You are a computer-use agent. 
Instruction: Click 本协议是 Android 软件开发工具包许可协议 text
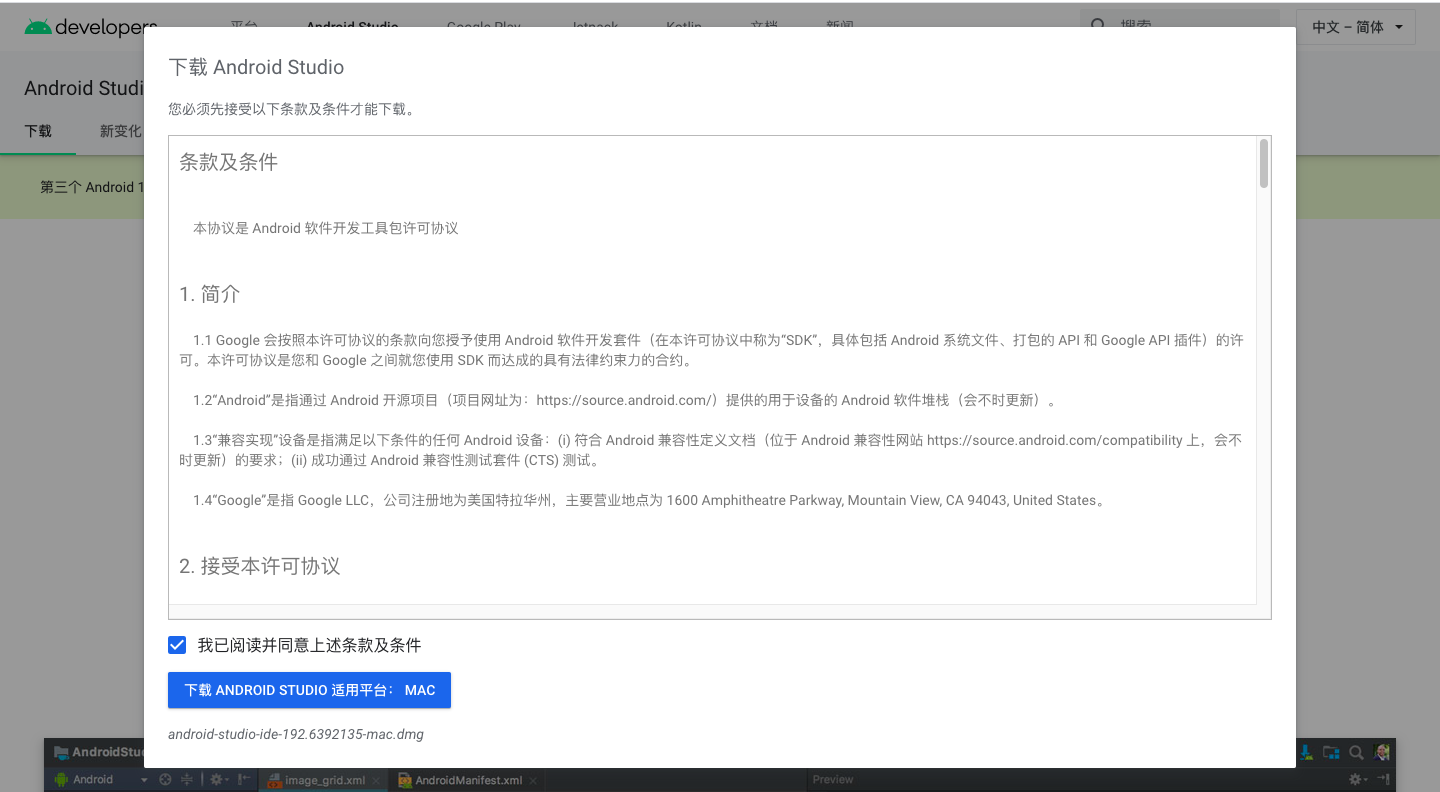tap(326, 228)
